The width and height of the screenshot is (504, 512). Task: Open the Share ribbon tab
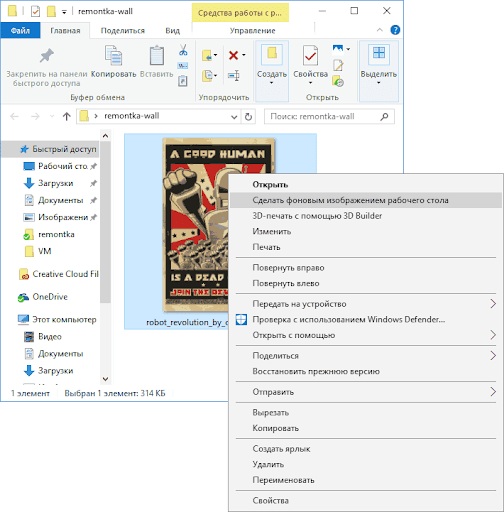(x=123, y=31)
